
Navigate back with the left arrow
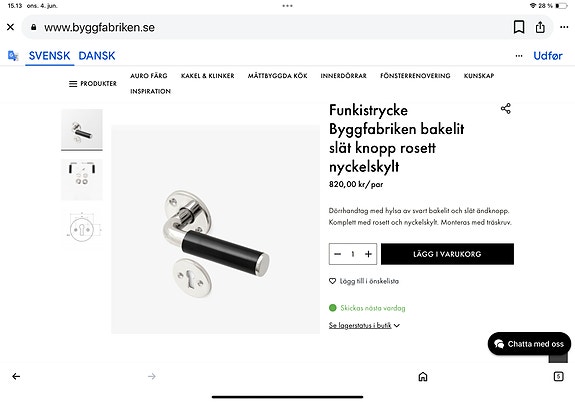point(16,376)
